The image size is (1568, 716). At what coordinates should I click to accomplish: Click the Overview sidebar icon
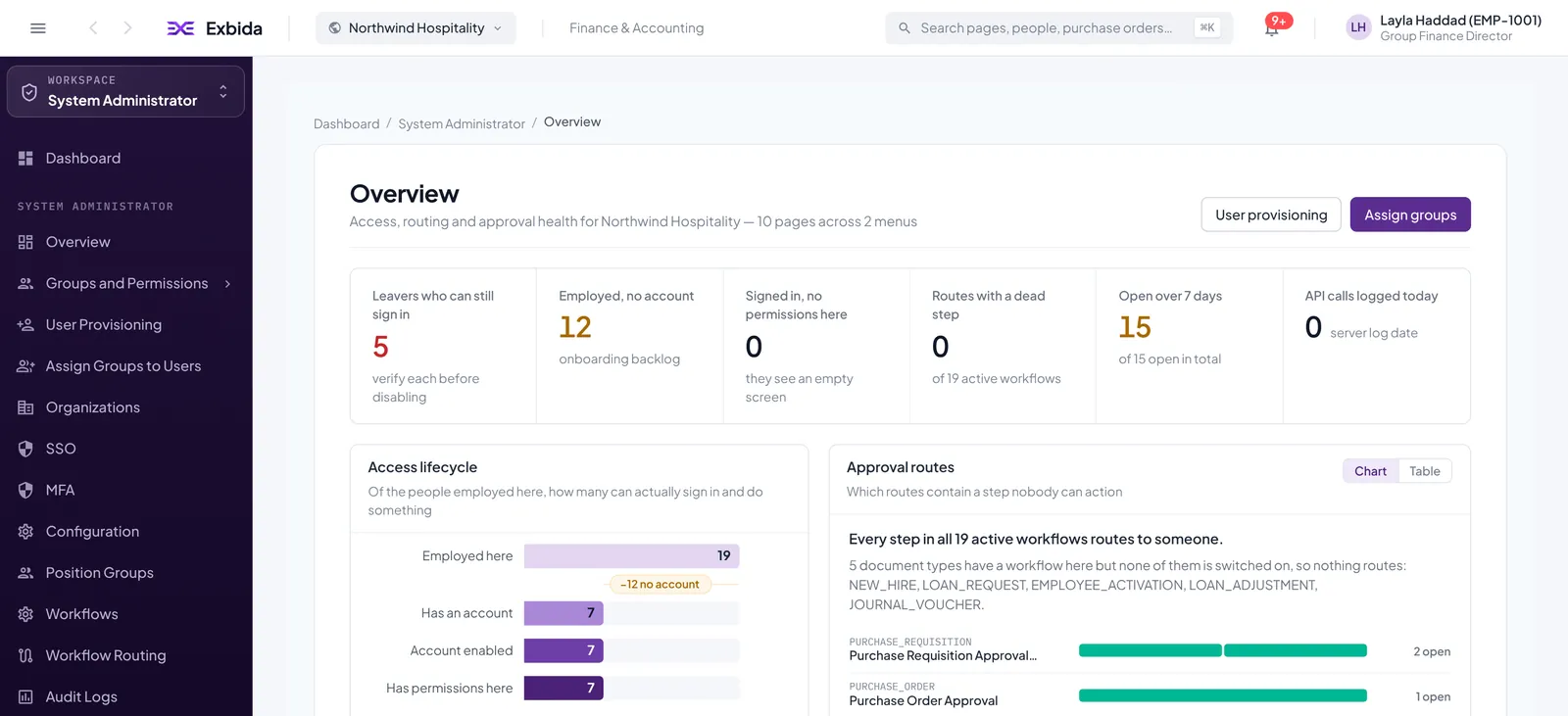tap(25, 242)
